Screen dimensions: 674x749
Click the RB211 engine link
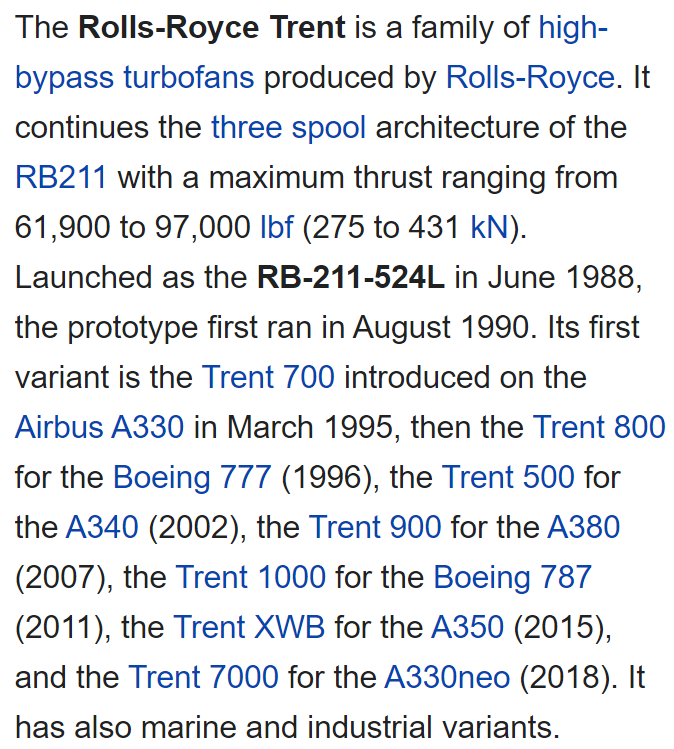click(x=61, y=177)
